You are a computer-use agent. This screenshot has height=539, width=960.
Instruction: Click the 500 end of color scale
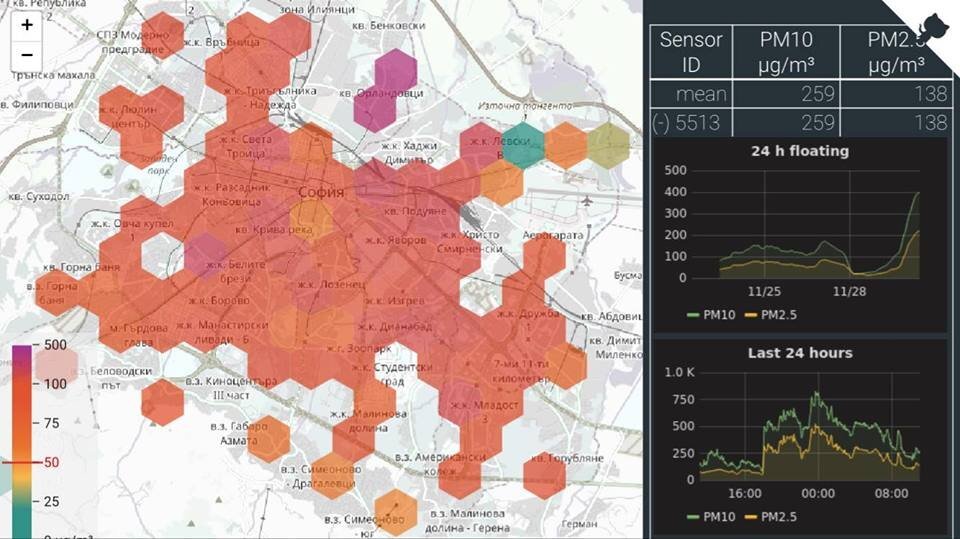click(x=54, y=345)
